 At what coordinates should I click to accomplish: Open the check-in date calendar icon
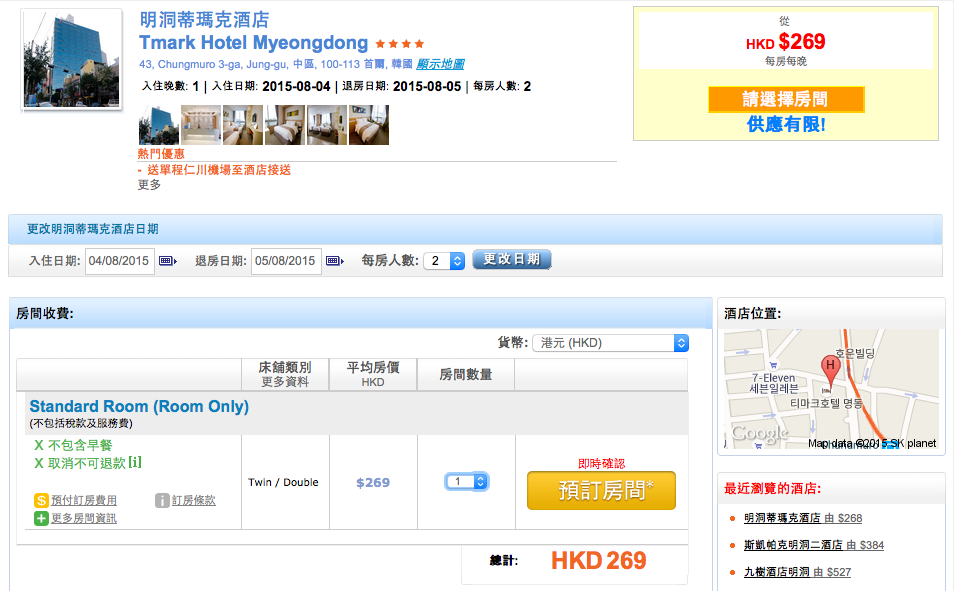[168, 261]
